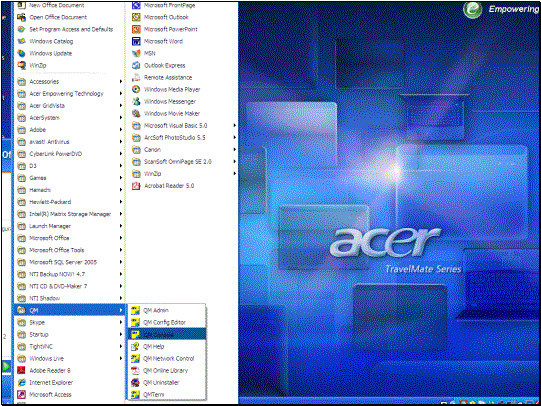
Task: Open the QM Admin icon
Action: click(135, 310)
